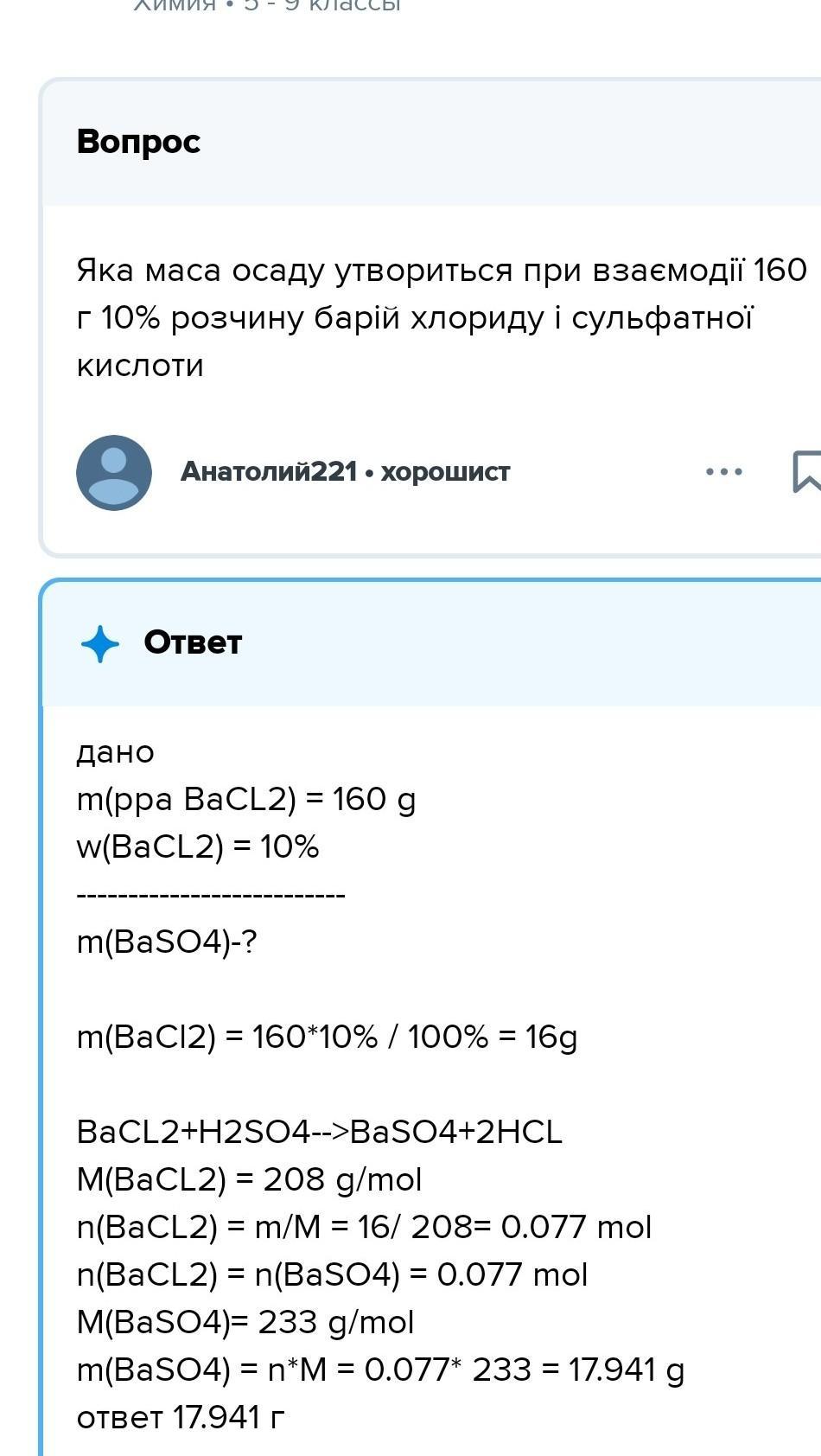Click the line m(рра BaCL2) = 160 g

coord(246,800)
